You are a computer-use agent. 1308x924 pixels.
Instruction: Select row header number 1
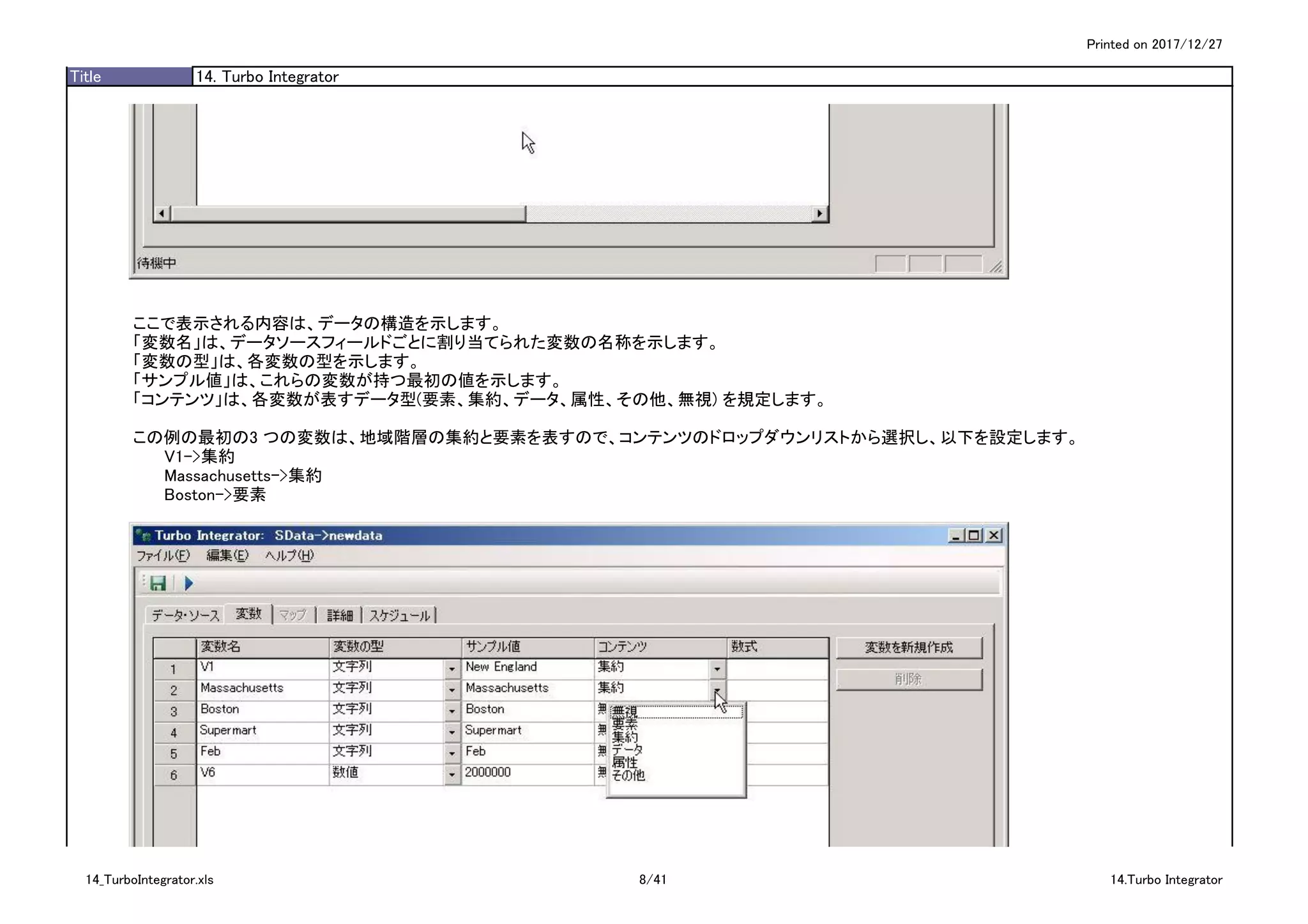[x=174, y=669]
